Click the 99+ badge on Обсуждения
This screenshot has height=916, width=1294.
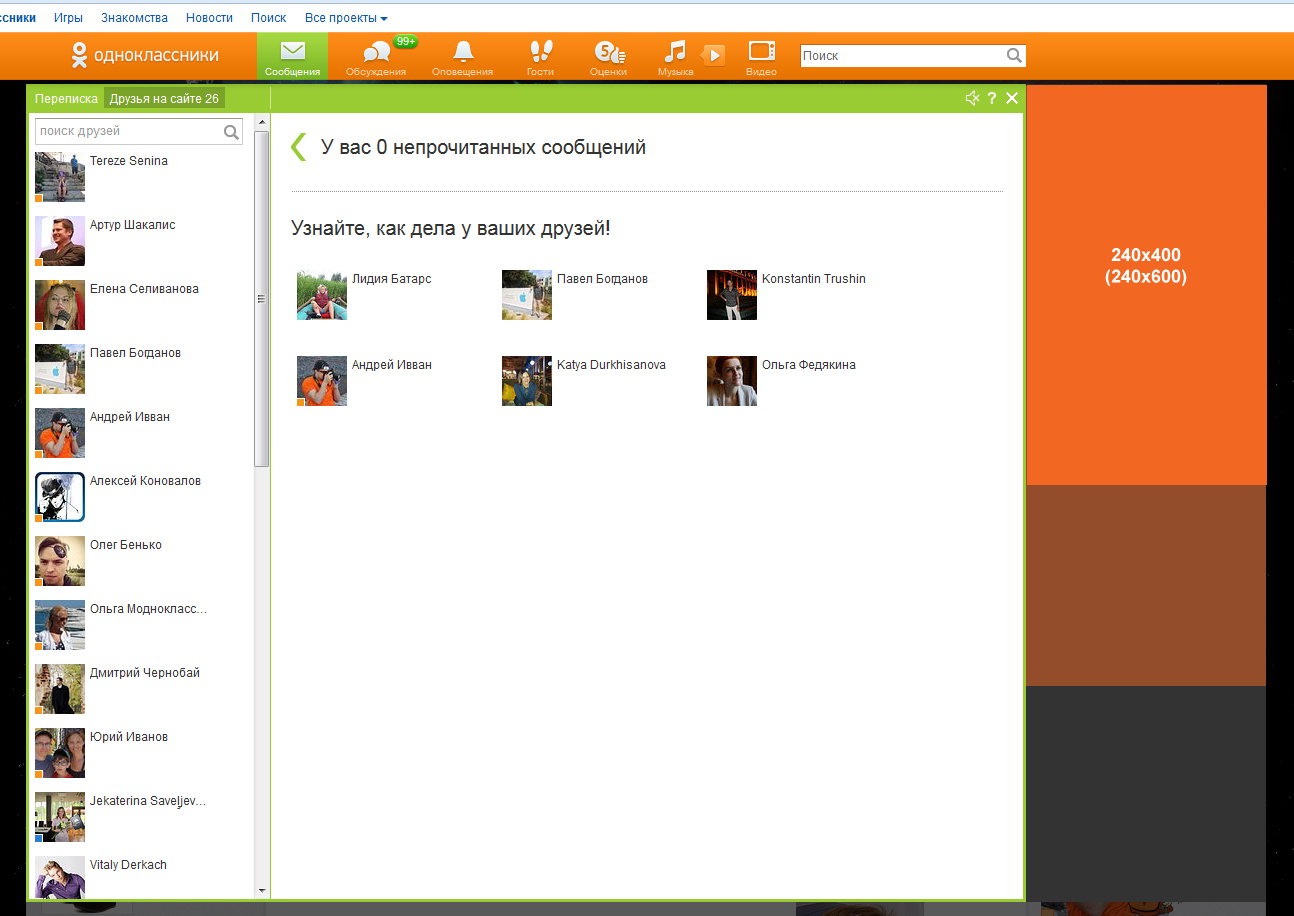(x=405, y=41)
